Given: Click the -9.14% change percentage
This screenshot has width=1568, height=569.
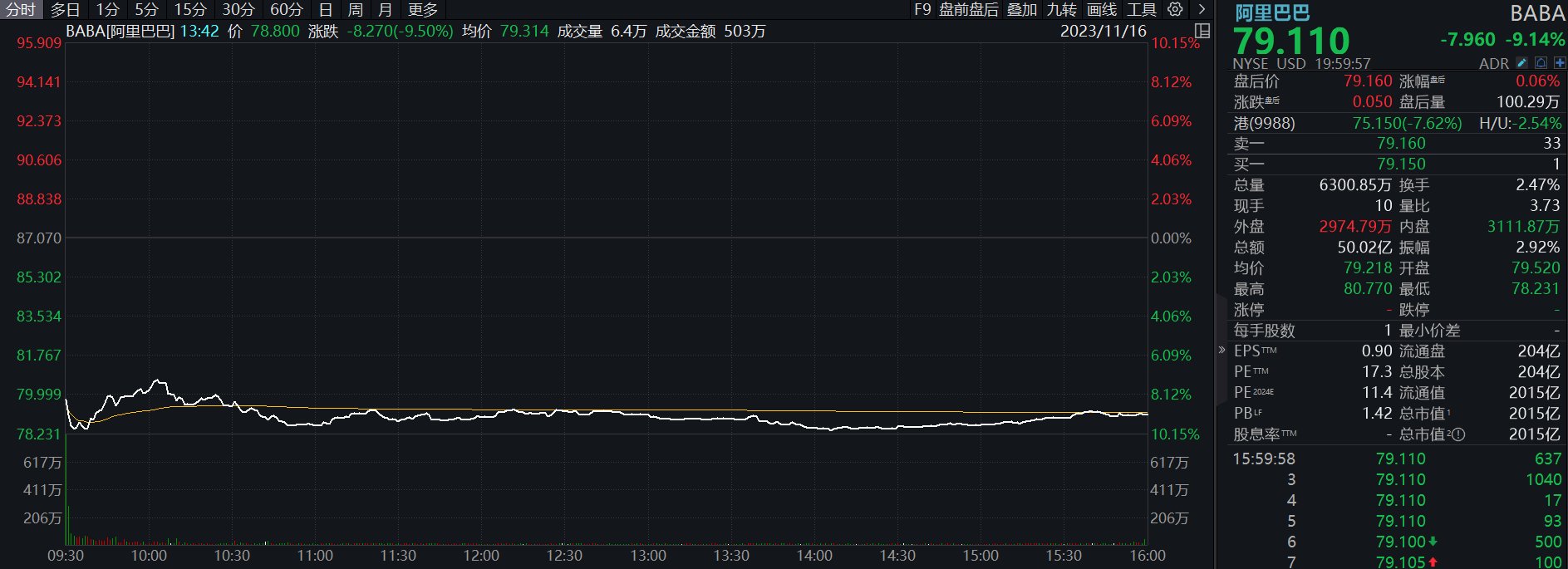Looking at the screenshot, I should pyautogui.click(x=1535, y=39).
